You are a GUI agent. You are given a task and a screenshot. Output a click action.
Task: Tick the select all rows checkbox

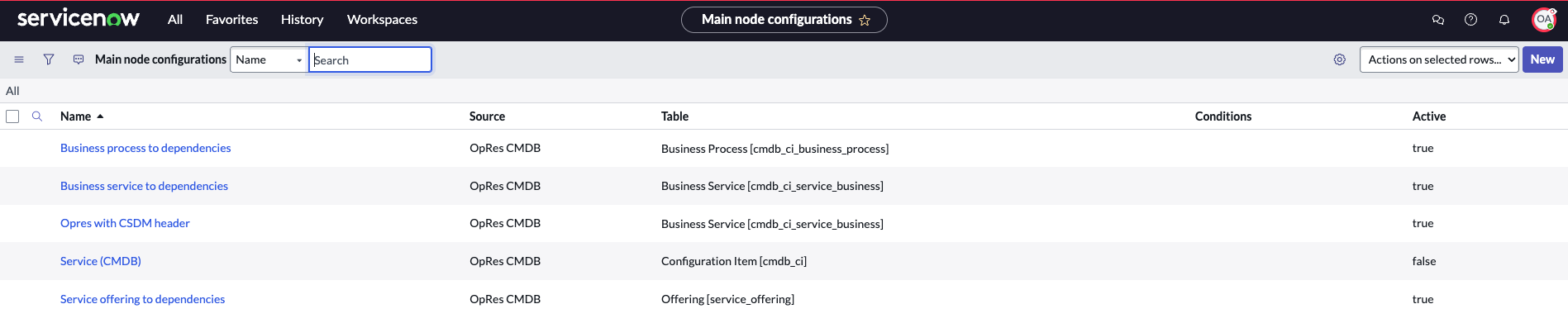tap(12, 116)
